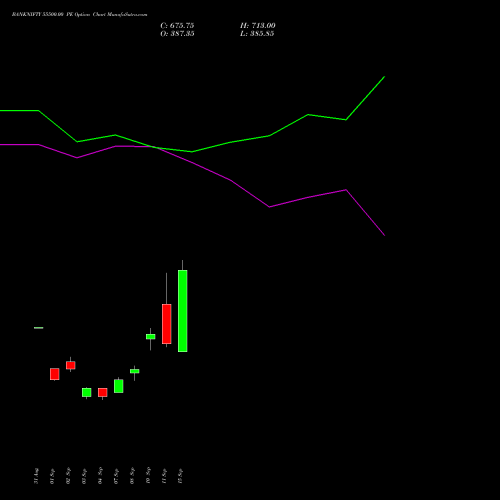This screenshot has height=500, width=500.
Task: Click the 08 Sep date label
Action: 132,476
